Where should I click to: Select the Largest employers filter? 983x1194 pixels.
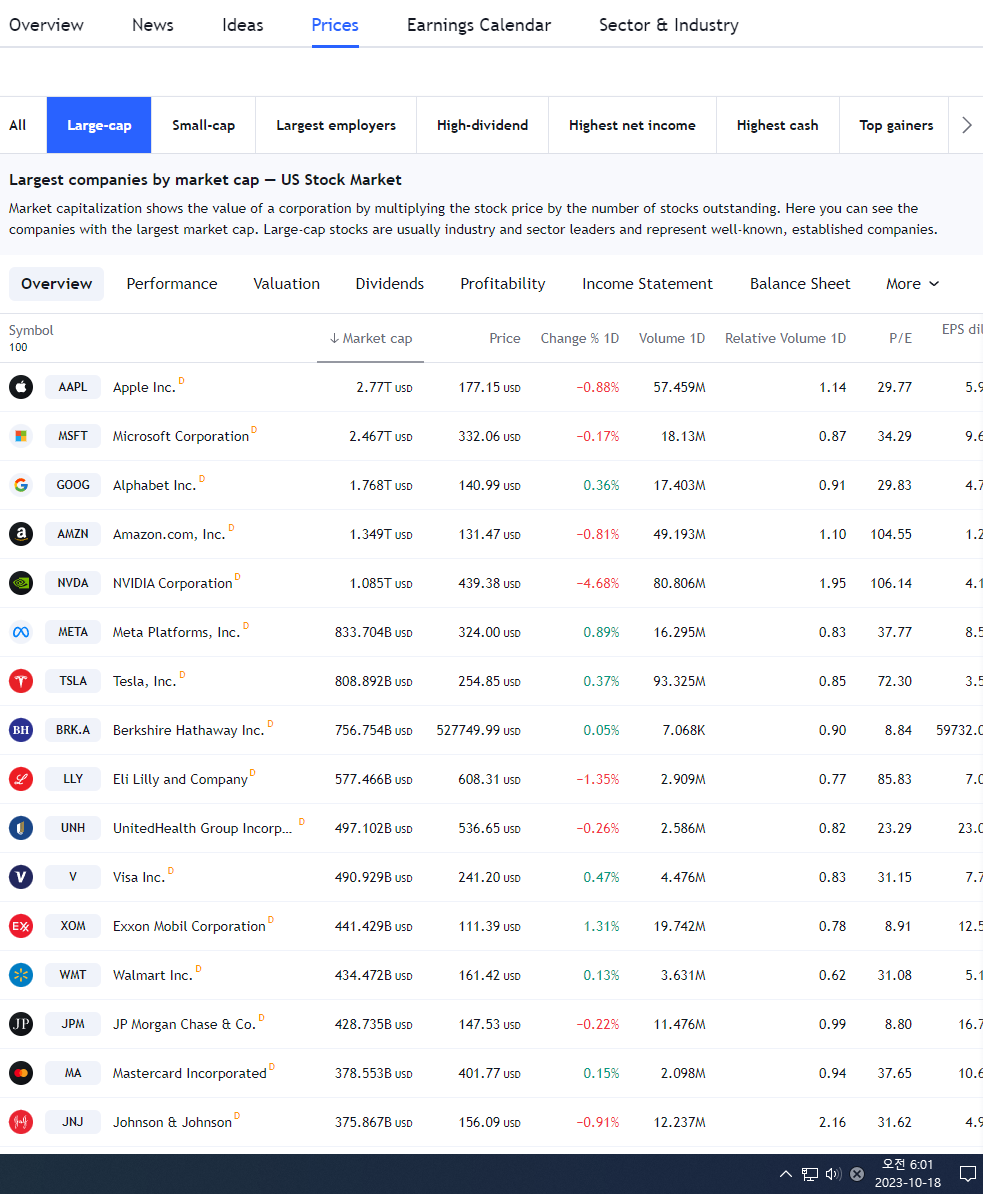(336, 125)
